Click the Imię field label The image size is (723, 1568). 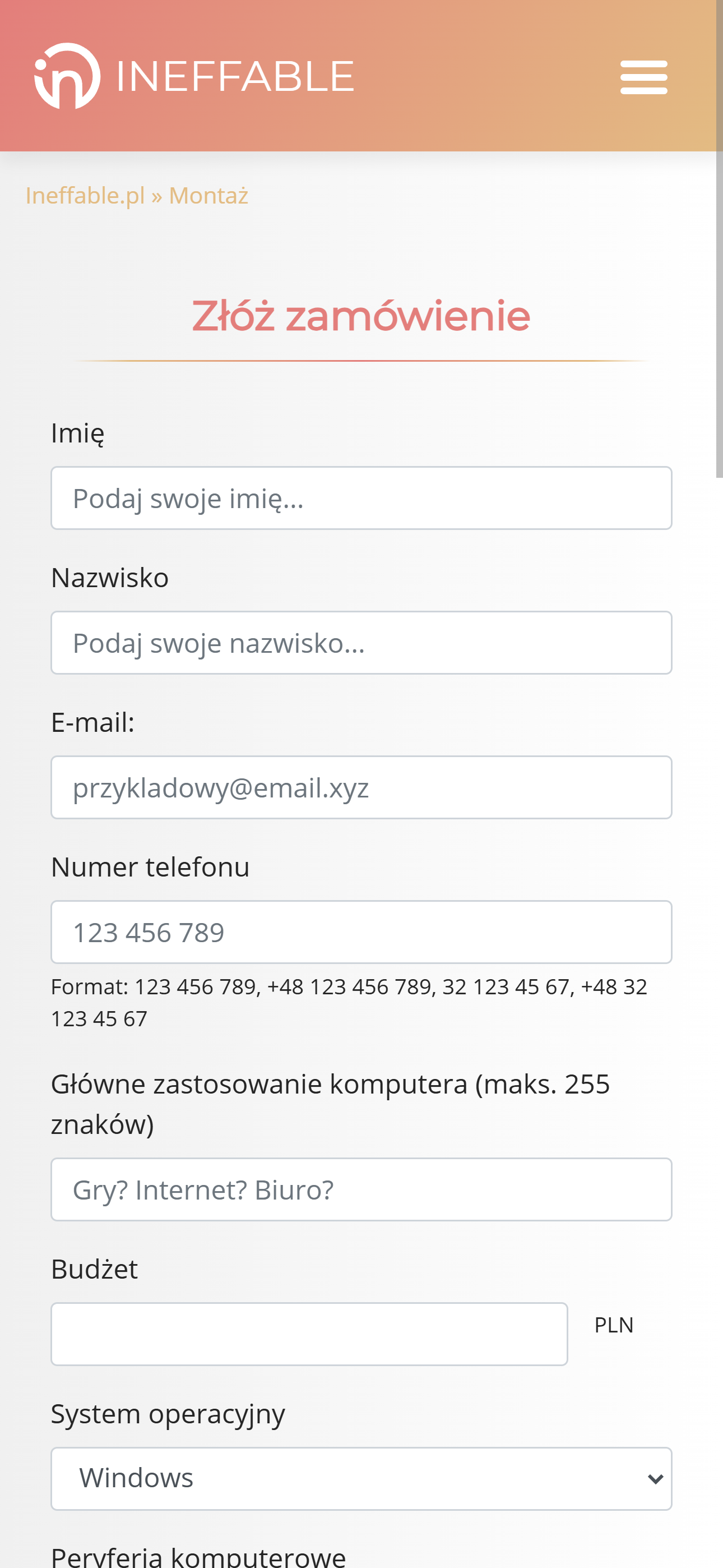click(77, 433)
